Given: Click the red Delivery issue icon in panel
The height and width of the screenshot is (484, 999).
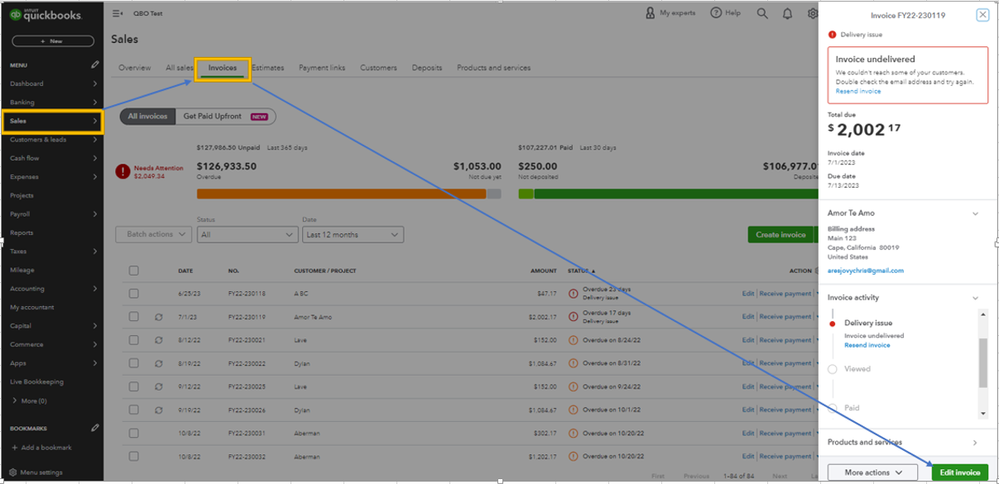Looking at the screenshot, I should [832, 34].
